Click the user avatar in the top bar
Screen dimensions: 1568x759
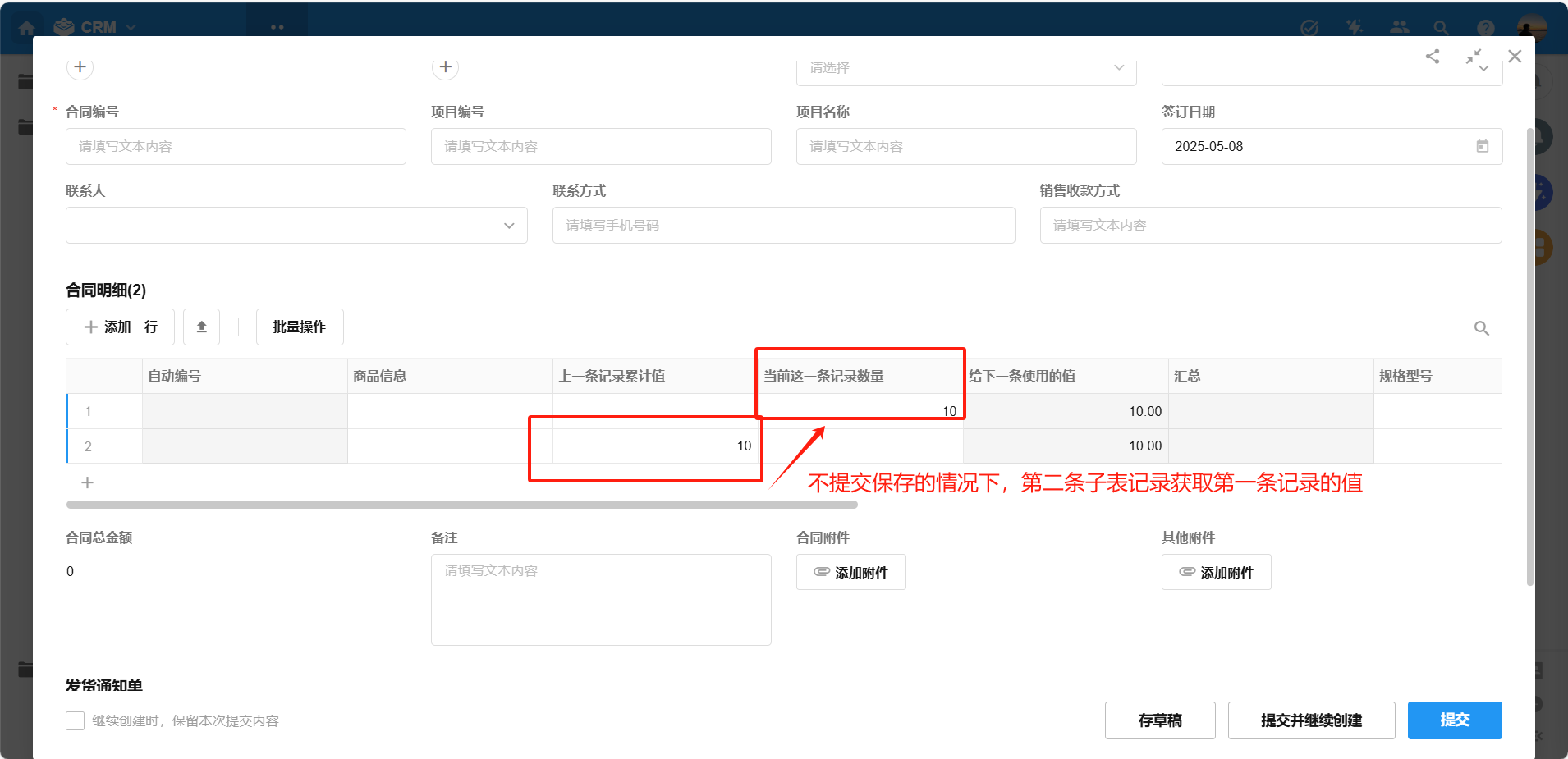pos(1532,28)
